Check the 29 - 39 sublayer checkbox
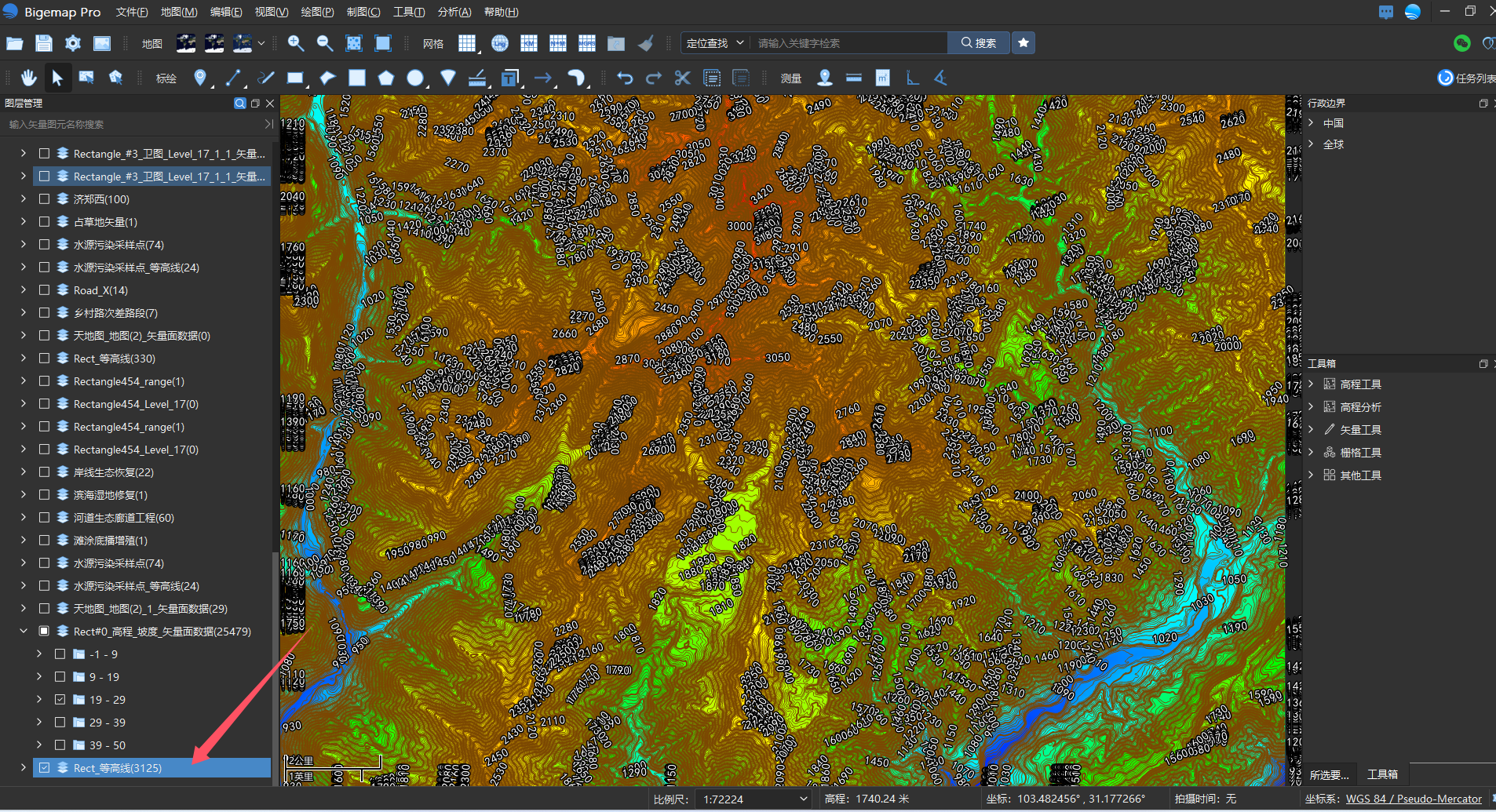1496x812 pixels. (60, 723)
